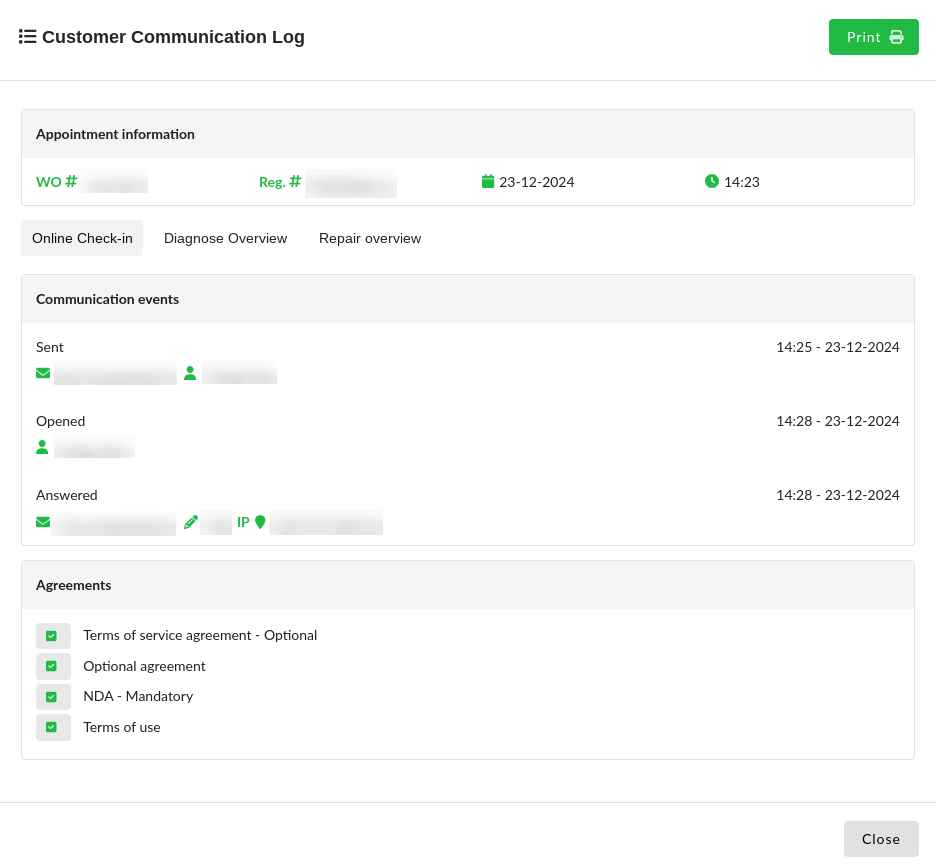
Task: Click the IP location pin icon
Action: coord(260,522)
